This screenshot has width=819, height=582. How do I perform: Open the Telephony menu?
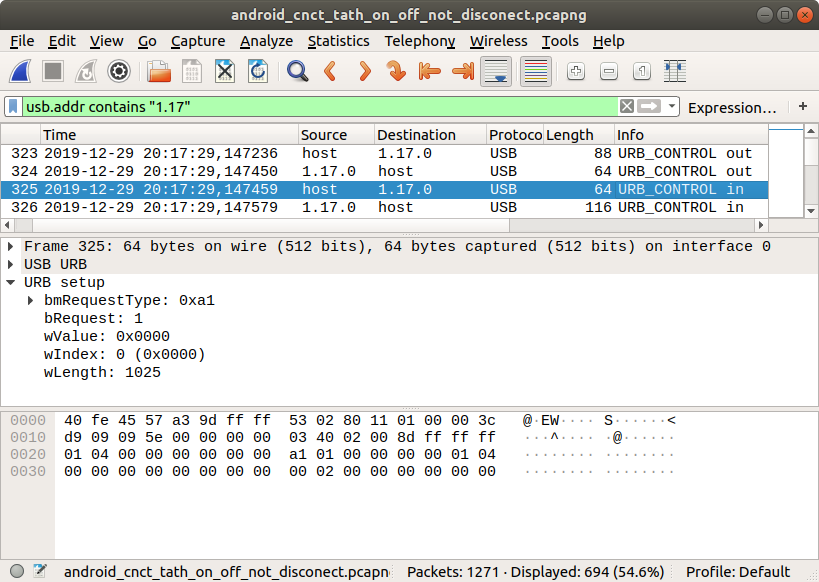pos(420,41)
